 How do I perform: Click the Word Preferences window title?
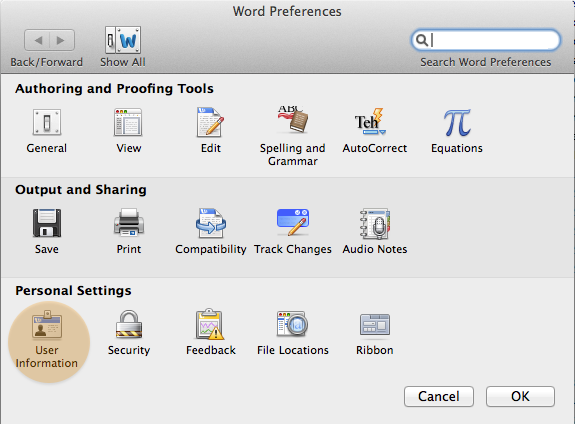pos(287,11)
